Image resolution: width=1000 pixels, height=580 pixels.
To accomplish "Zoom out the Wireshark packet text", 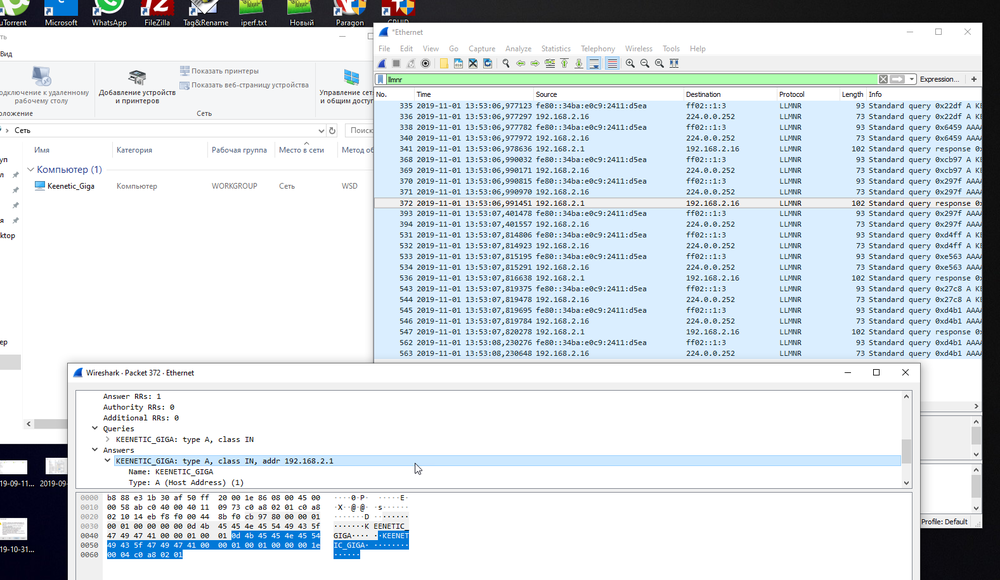I will [645, 63].
